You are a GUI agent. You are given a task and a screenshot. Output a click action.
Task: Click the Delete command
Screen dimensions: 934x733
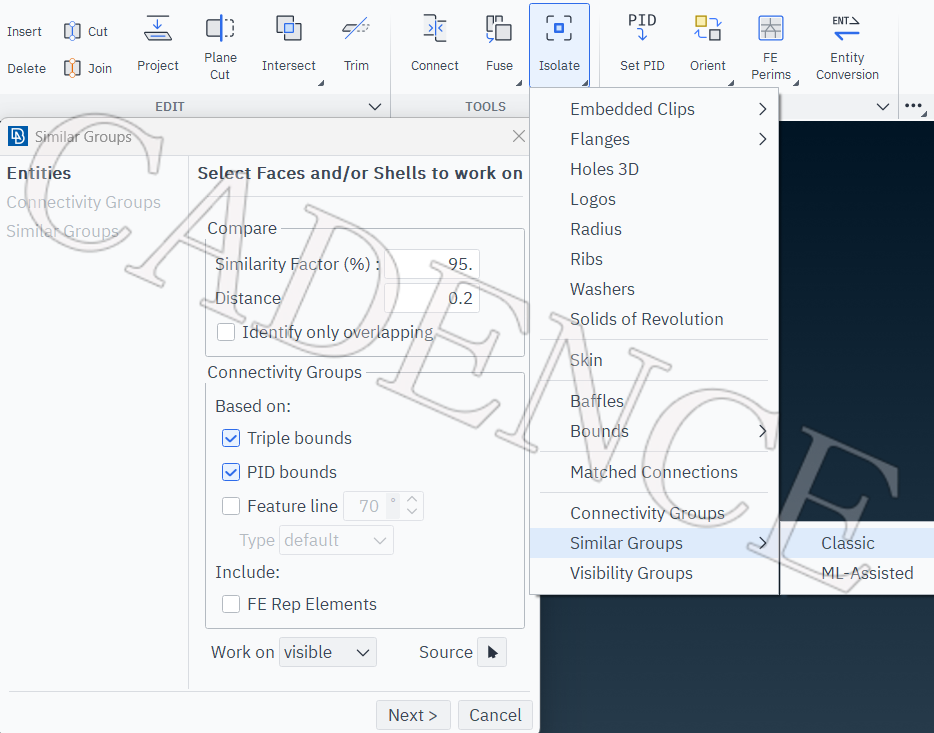27,68
